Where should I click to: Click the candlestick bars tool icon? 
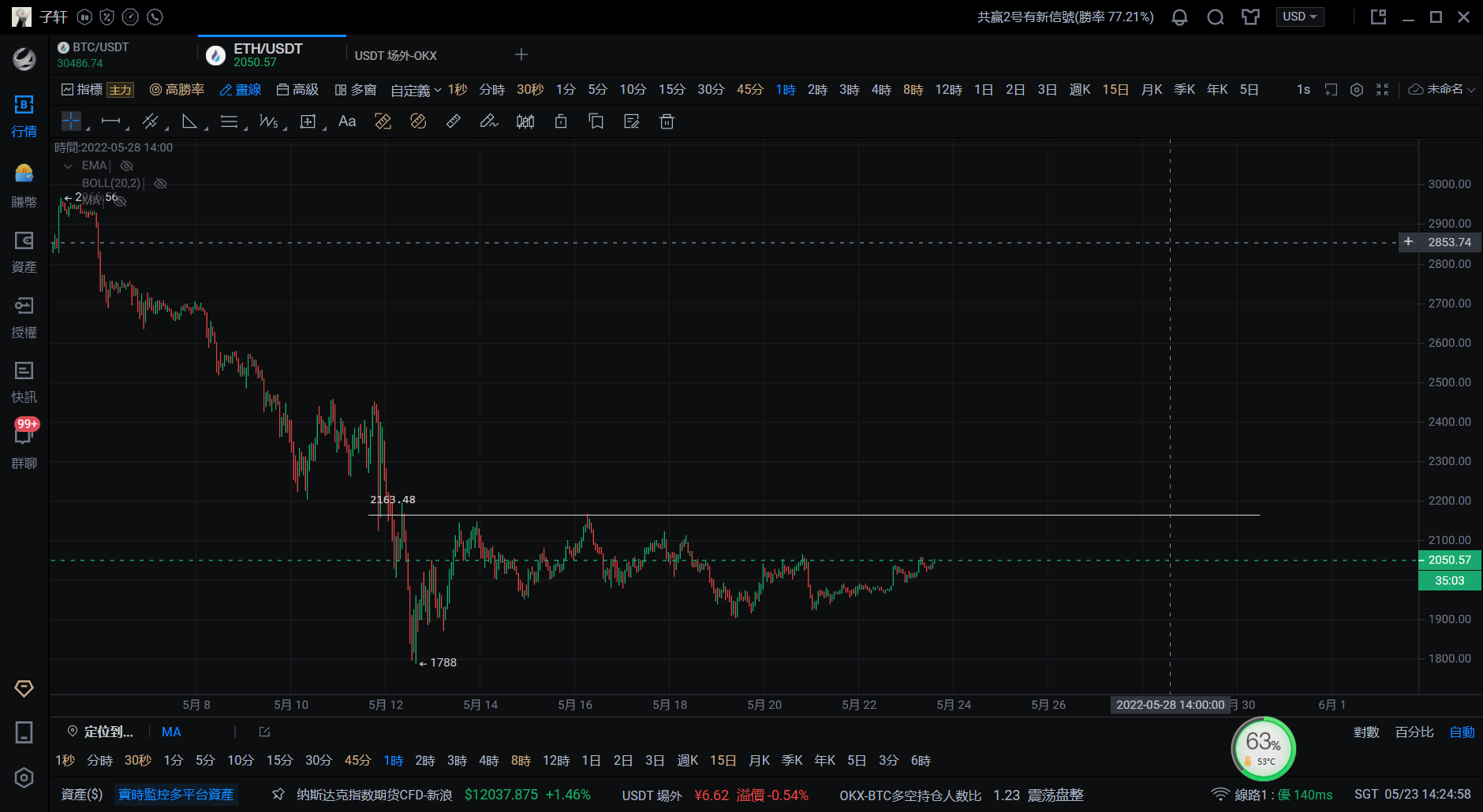[525, 121]
